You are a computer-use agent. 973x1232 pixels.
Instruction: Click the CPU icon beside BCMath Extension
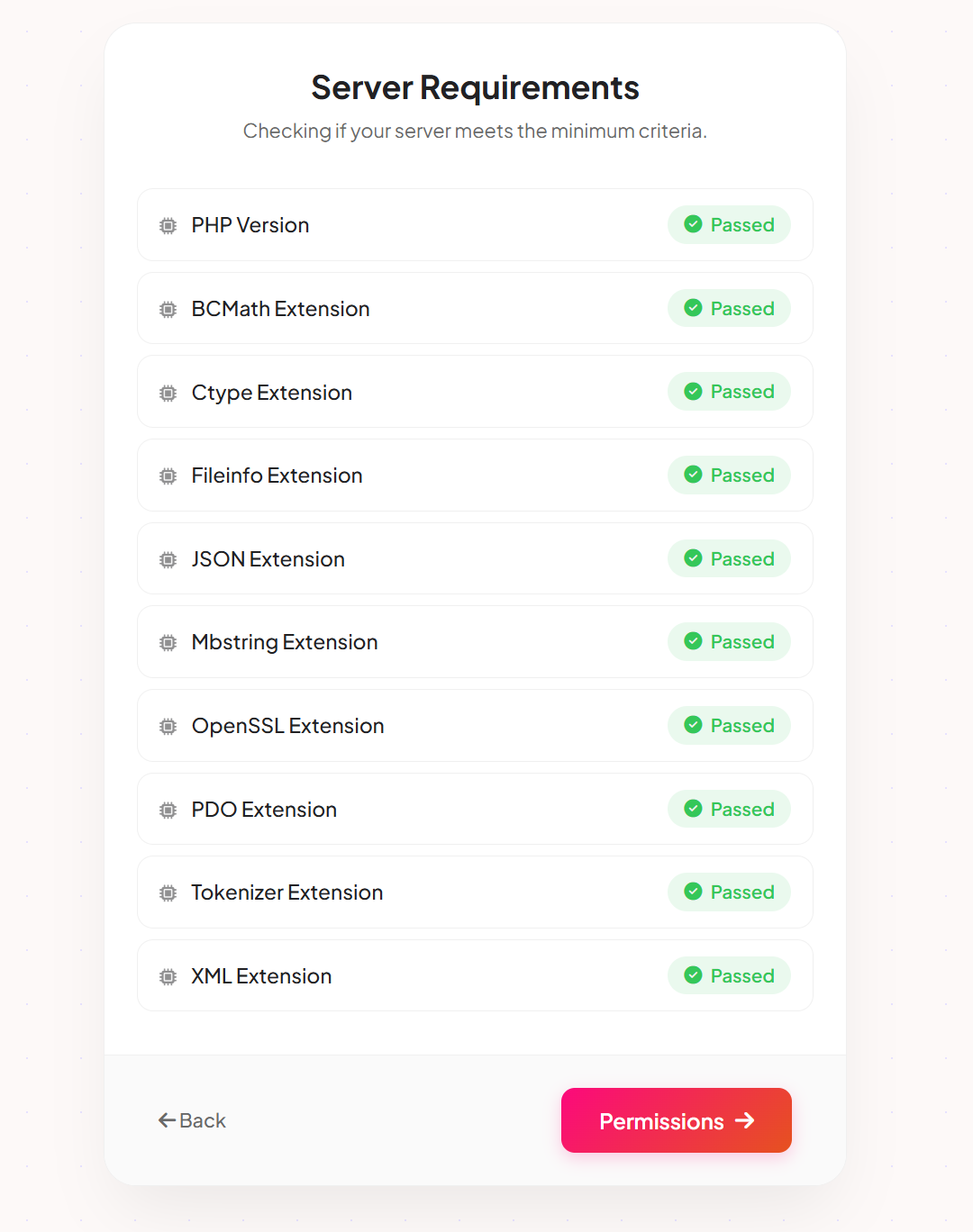point(168,309)
